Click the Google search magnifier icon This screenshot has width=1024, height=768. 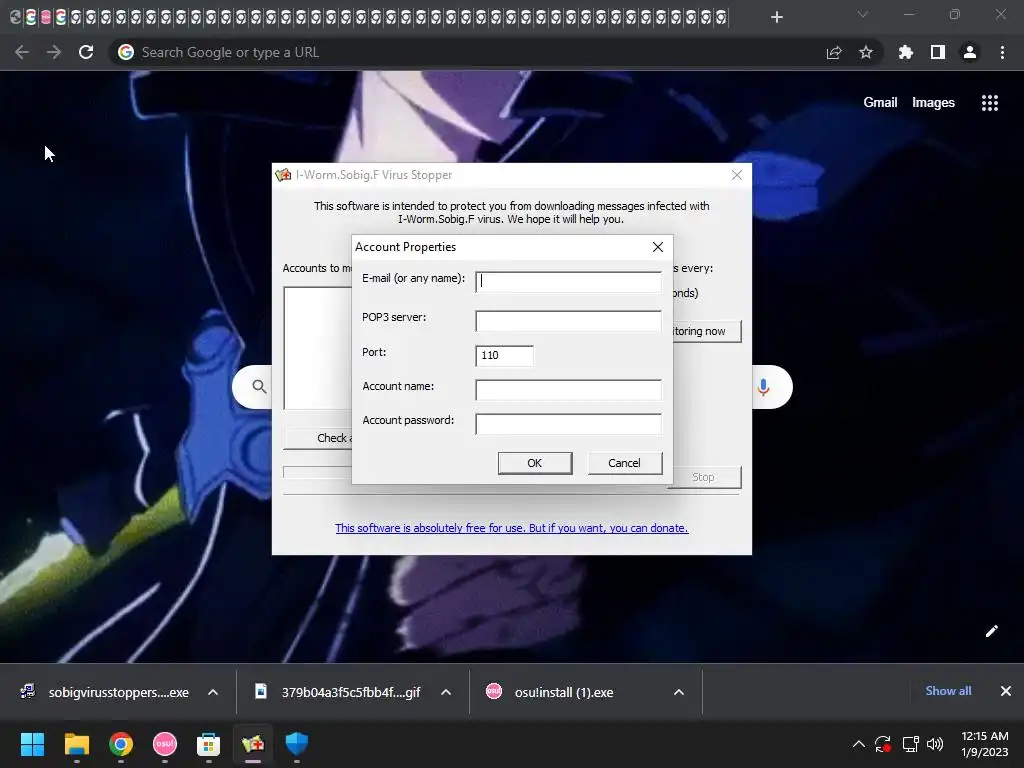[x=259, y=387]
